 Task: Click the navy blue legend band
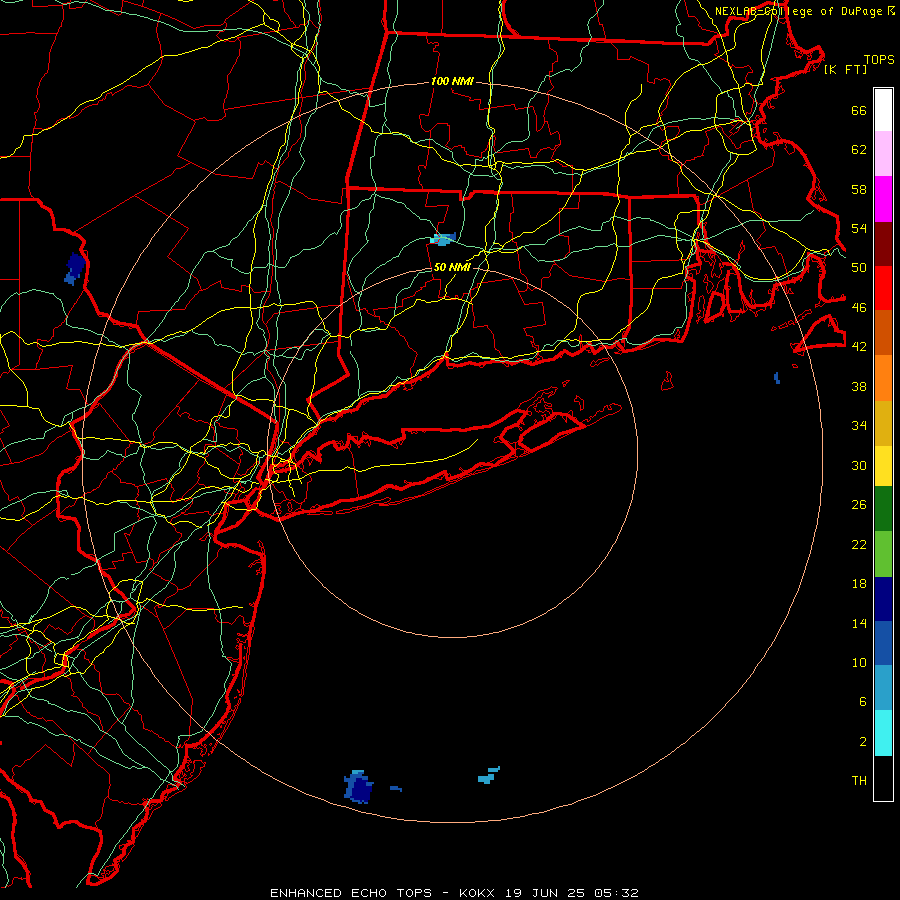click(x=883, y=599)
